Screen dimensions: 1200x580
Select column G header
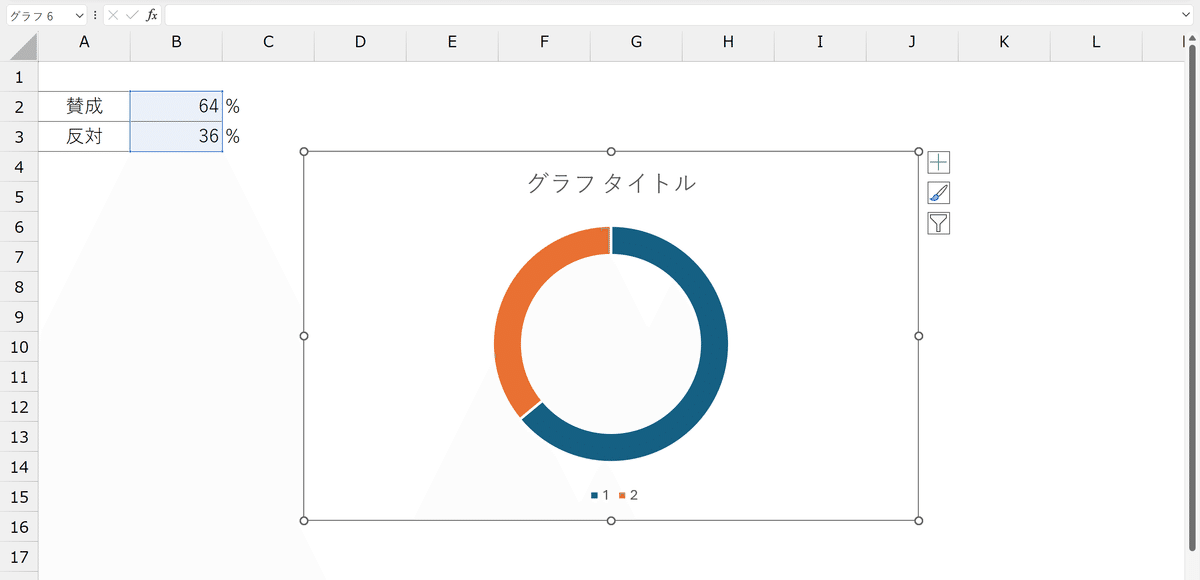[x=636, y=42]
